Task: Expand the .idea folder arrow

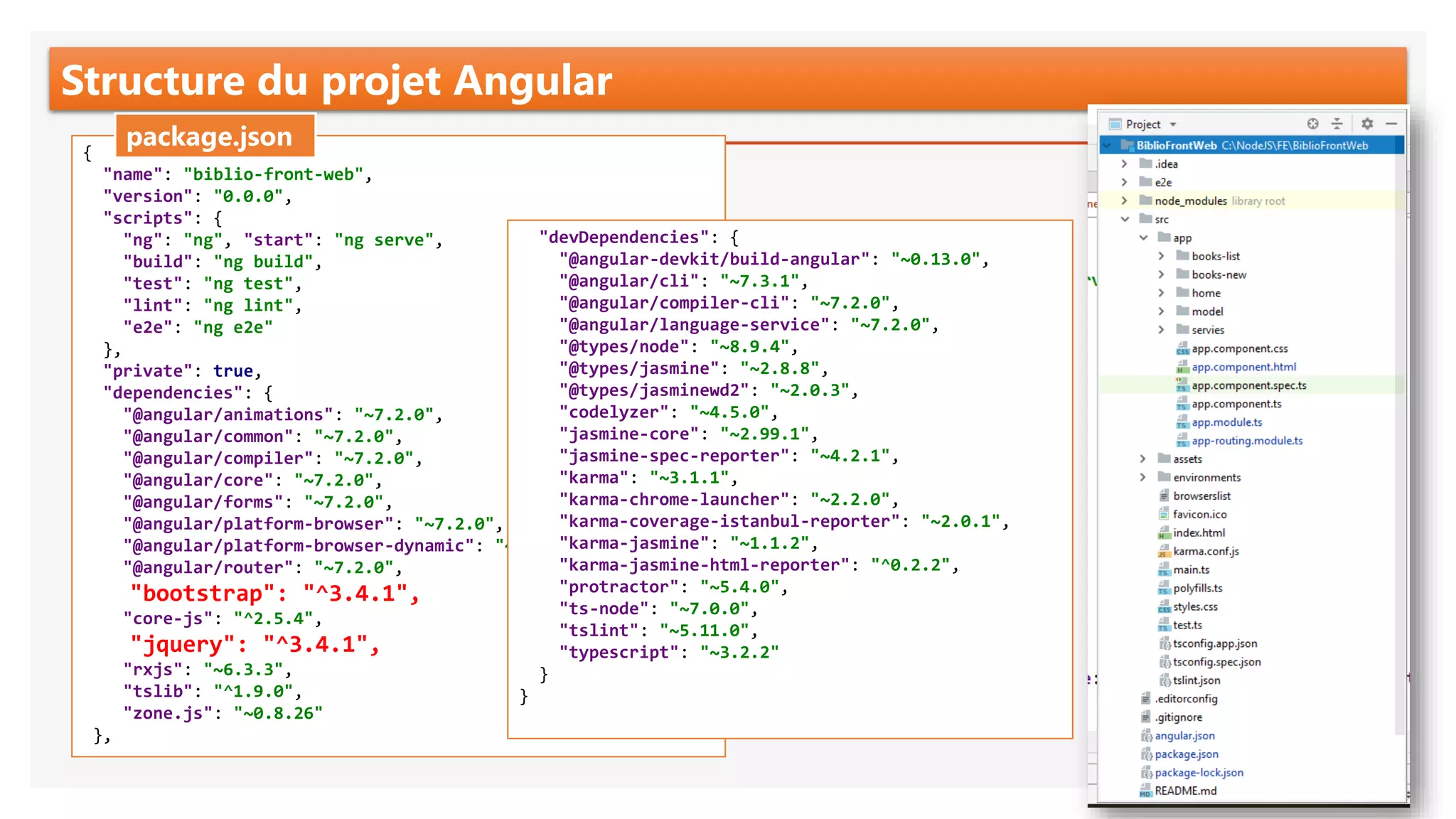Action: pyautogui.click(x=1125, y=164)
